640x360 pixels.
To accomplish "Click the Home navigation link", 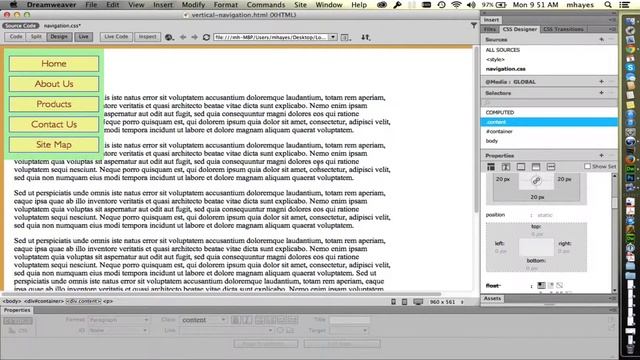I will pos(54,64).
